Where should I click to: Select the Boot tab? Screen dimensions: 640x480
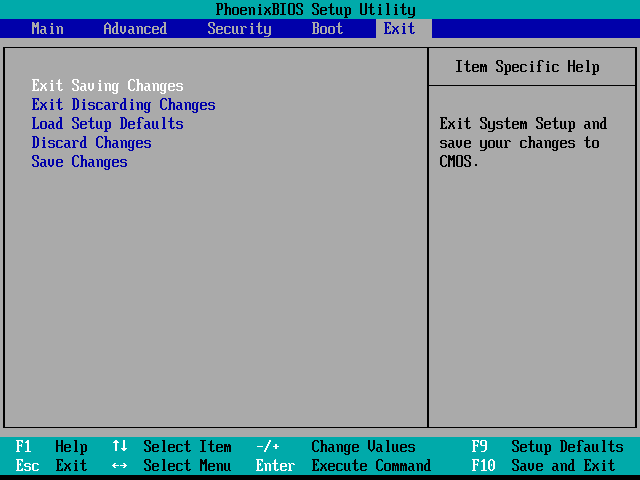[327, 28]
